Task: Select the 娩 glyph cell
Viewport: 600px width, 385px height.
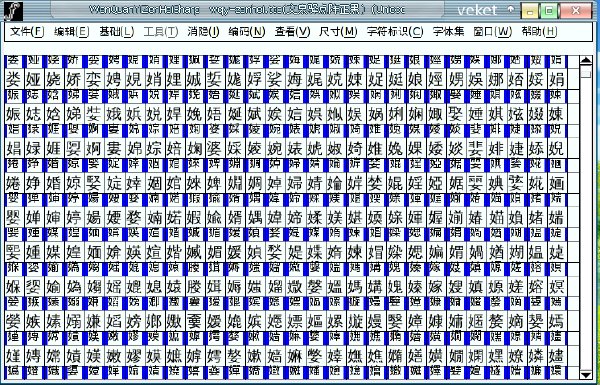Action: (194, 114)
